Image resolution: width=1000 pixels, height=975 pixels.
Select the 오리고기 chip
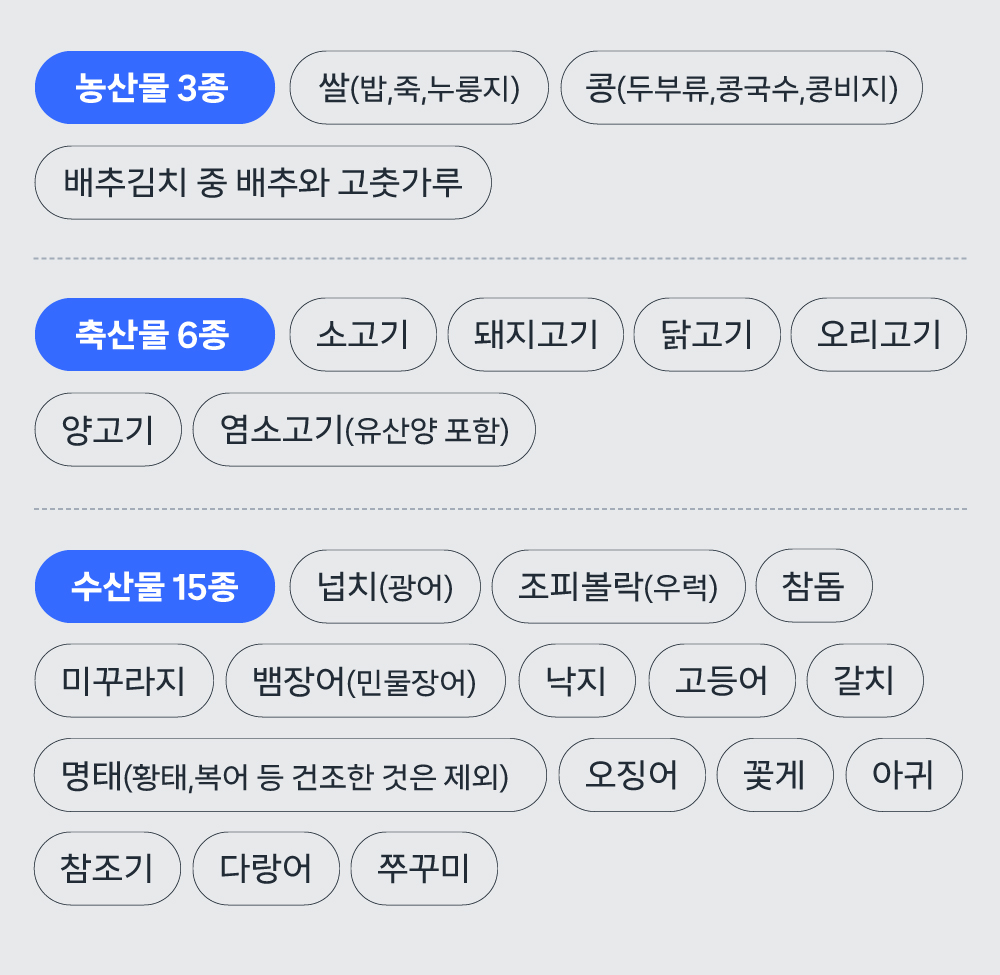click(878, 334)
